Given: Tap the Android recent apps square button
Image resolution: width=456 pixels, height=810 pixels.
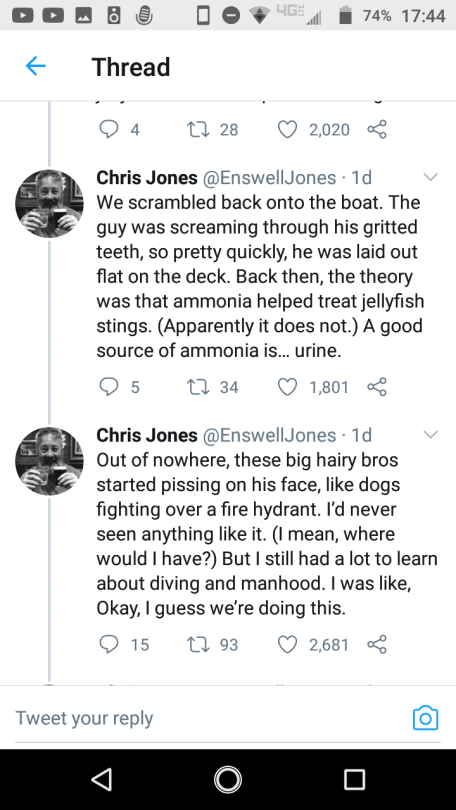Looking at the screenshot, I should [x=354, y=779].
